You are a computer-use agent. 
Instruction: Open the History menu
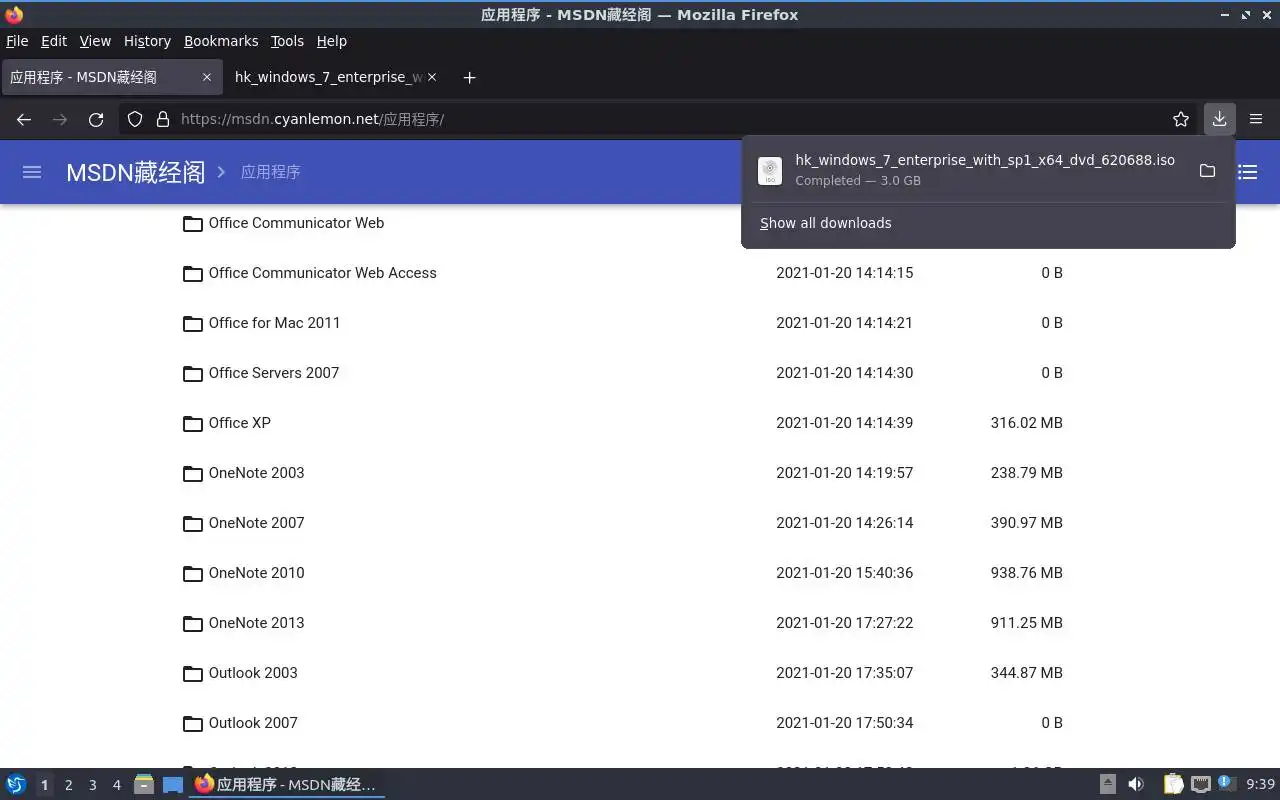(147, 41)
